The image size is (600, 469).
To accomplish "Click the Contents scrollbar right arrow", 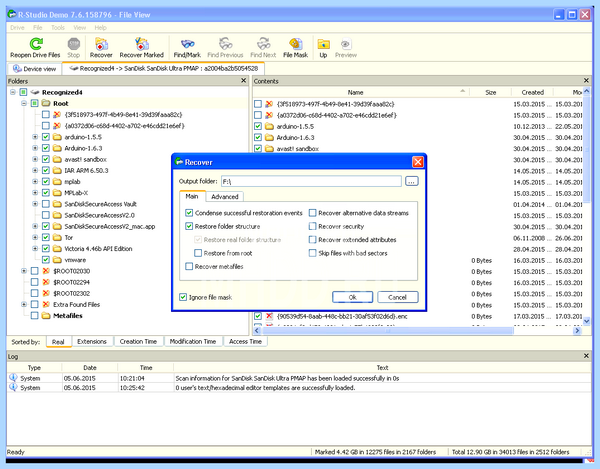I will click(x=577, y=330).
